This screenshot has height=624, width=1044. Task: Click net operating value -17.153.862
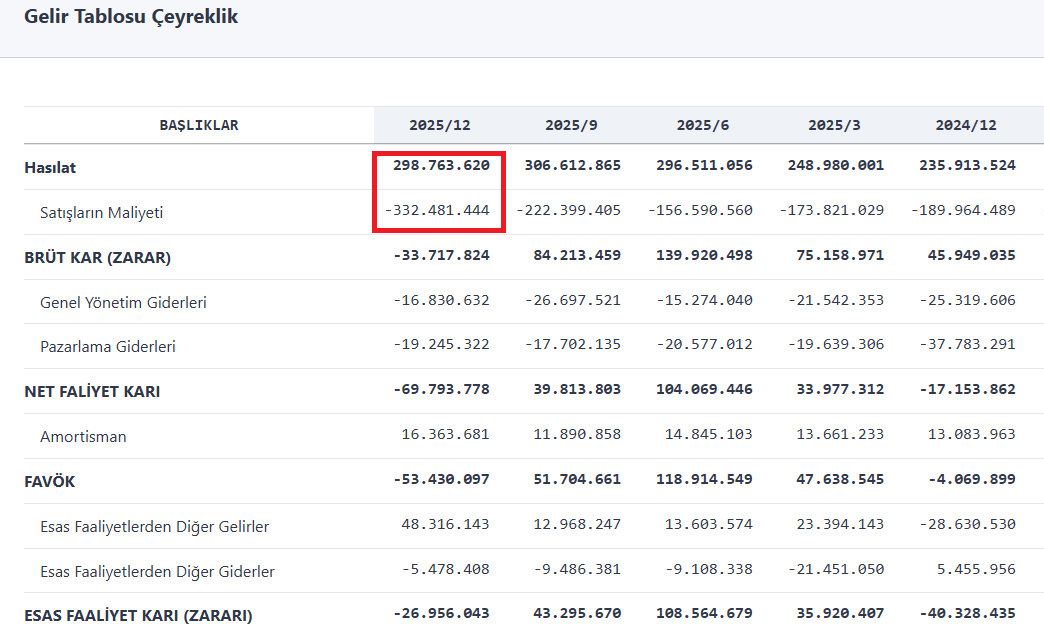tap(967, 389)
